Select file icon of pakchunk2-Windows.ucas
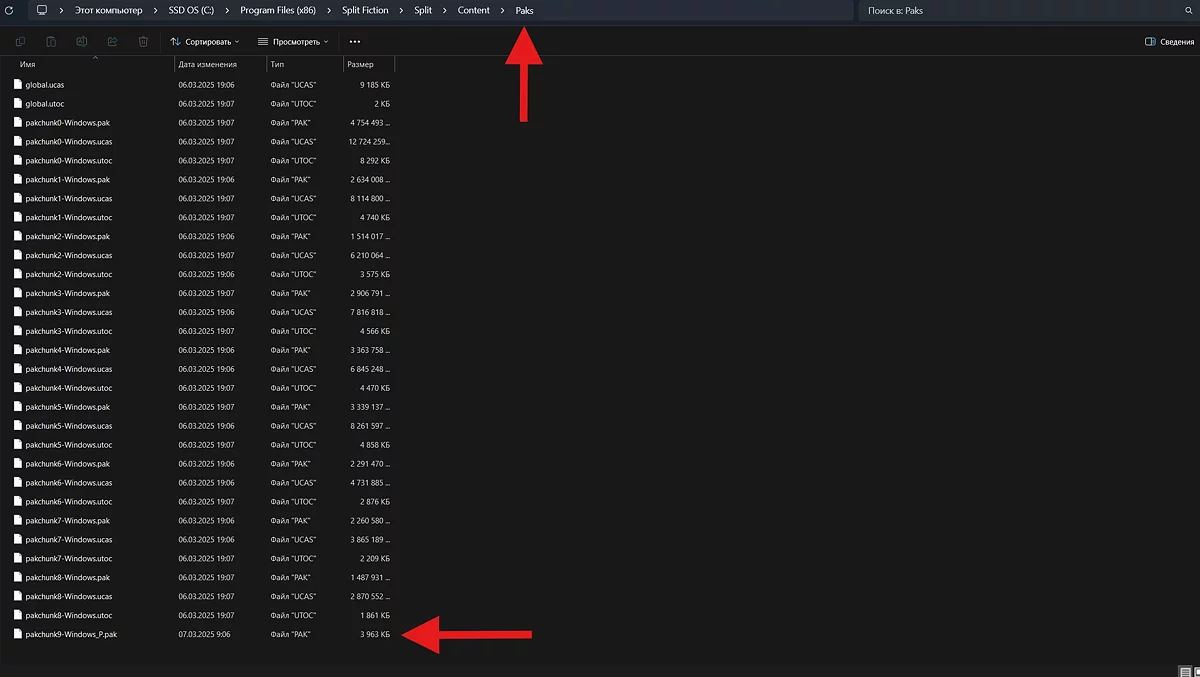The width and height of the screenshot is (1200, 677). coord(17,255)
